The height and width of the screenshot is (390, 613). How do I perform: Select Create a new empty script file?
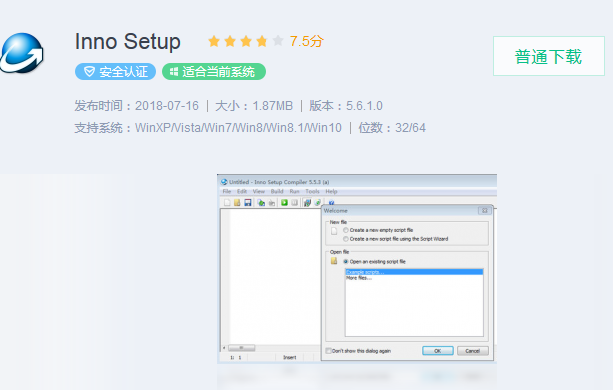coord(378,230)
